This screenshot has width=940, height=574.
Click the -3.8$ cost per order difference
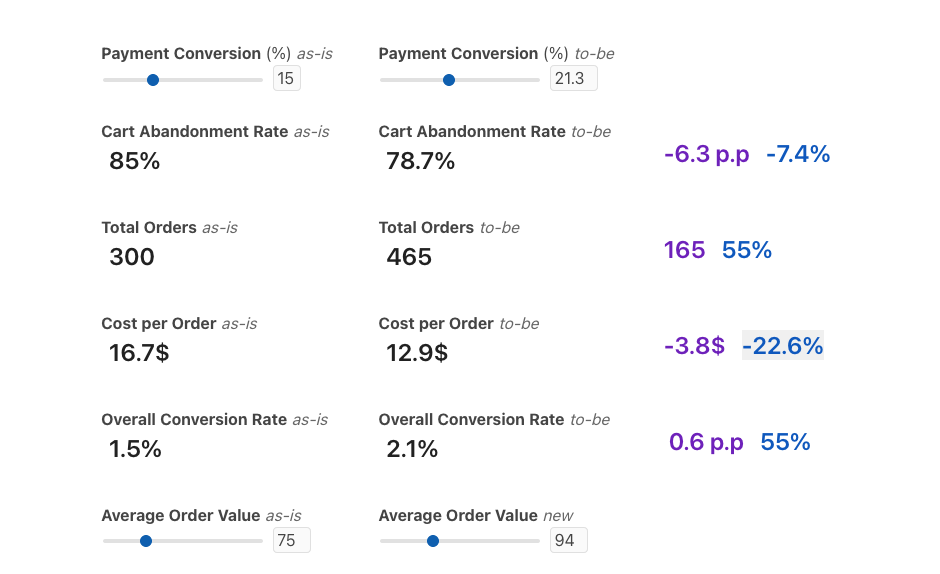(x=694, y=346)
